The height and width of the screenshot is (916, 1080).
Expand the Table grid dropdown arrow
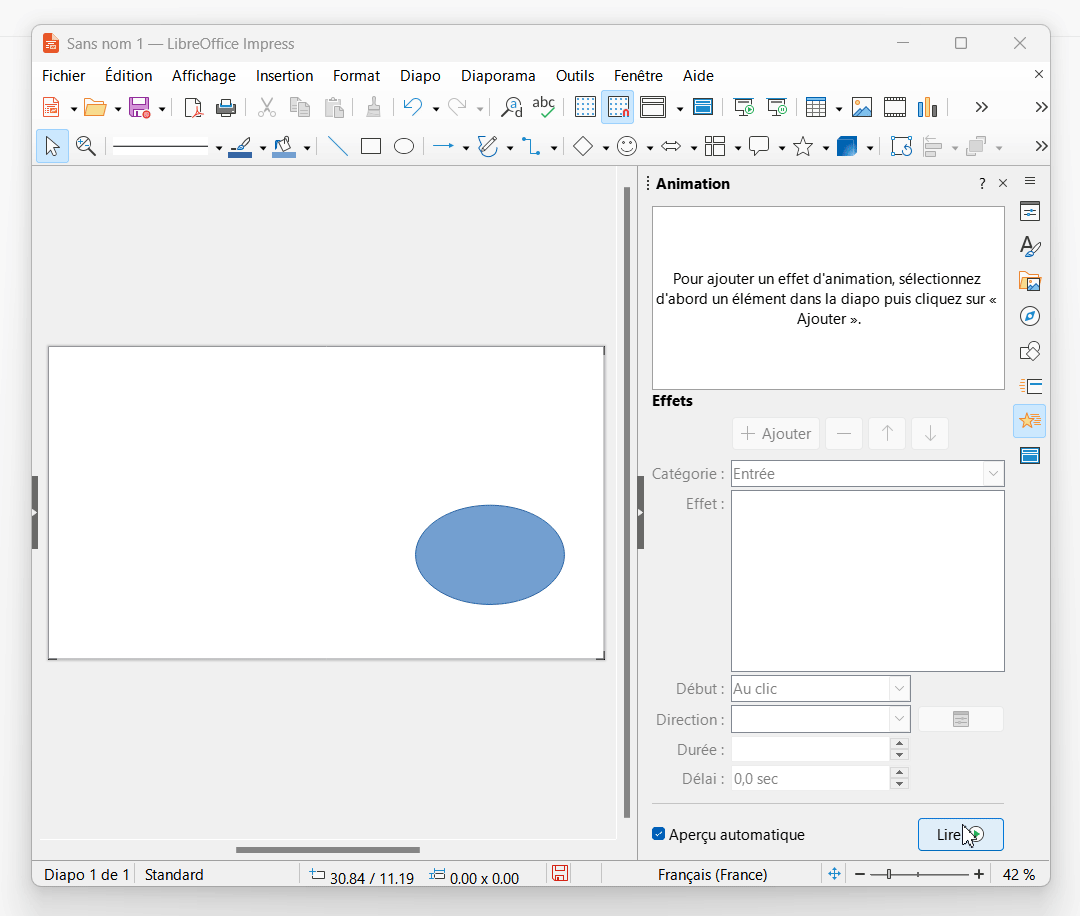click(838, 109)
